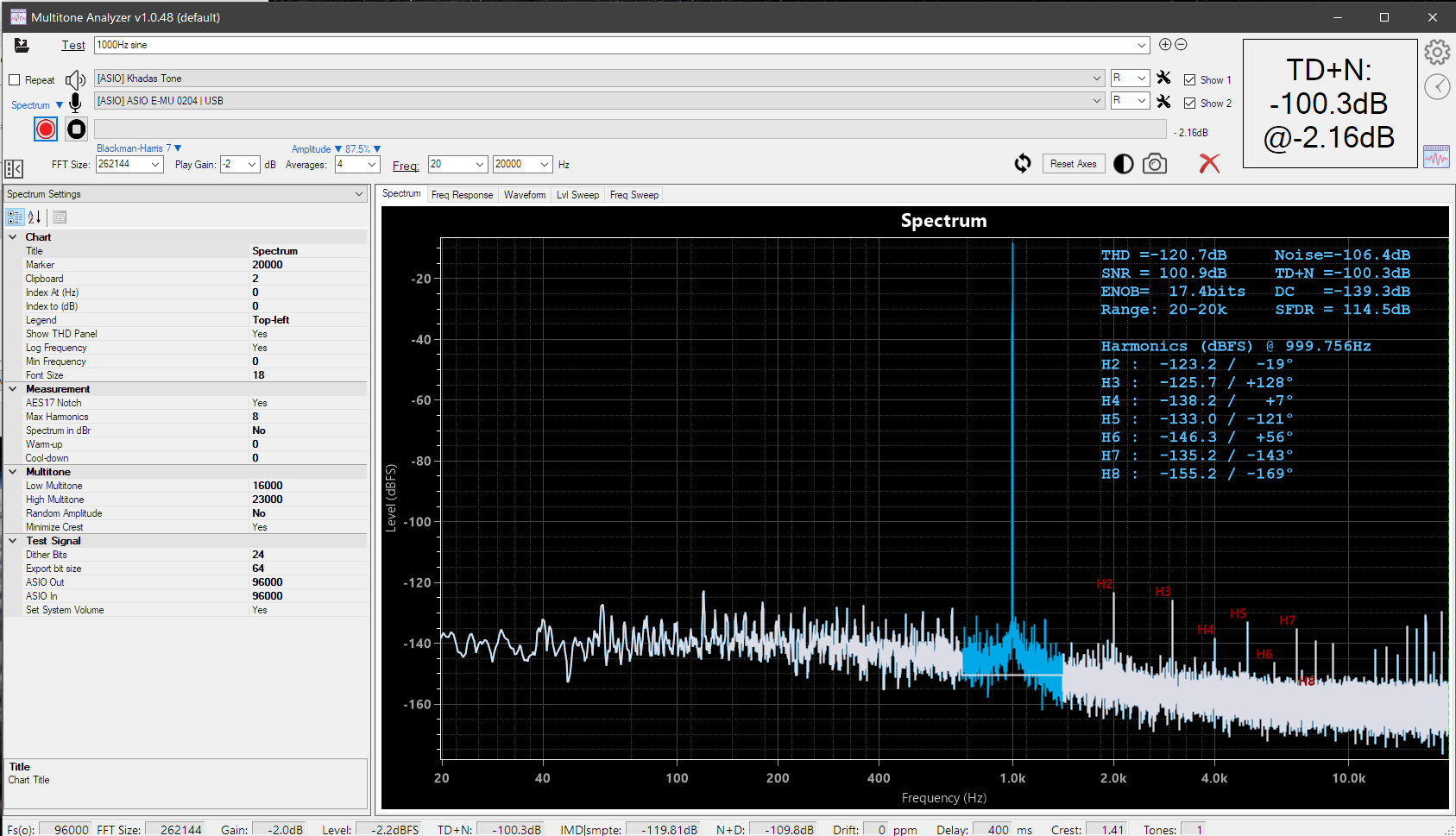Click the Low Multitone value 16000
The height and width of the screenshot is (836, 1456).
click(x=308, y=486)
